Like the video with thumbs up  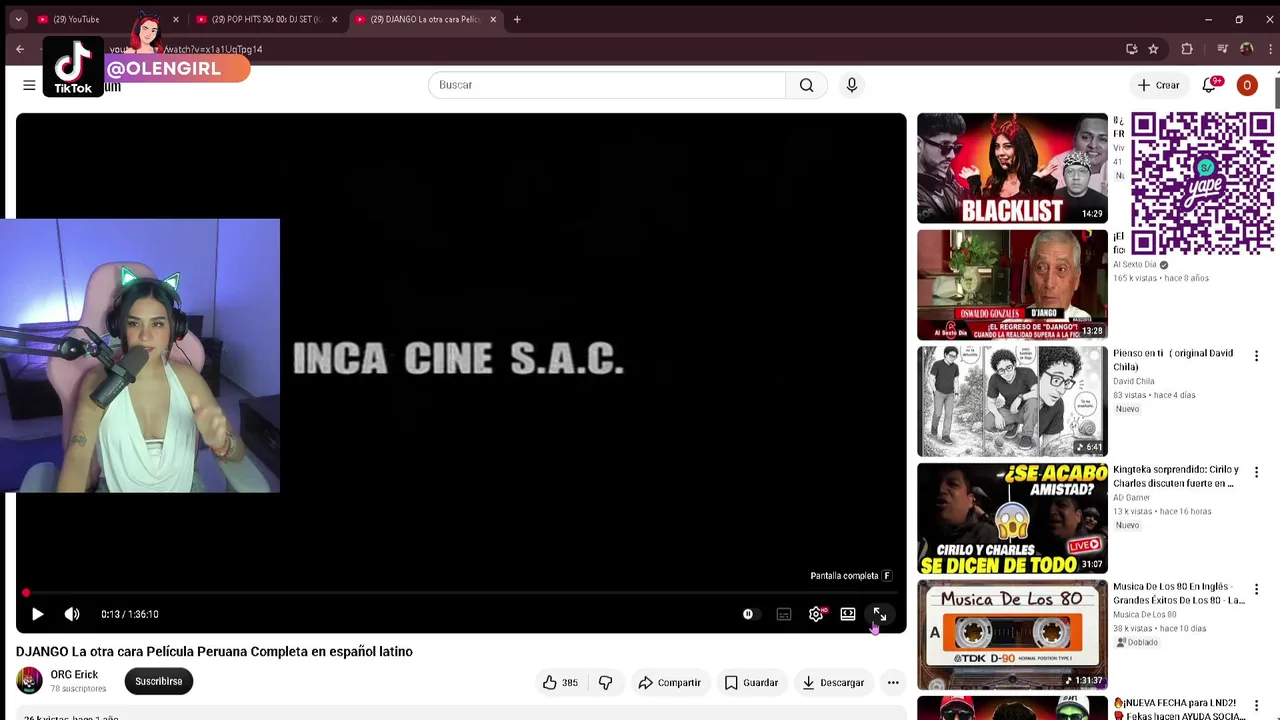pyautogui.click(x=561, y=682)
